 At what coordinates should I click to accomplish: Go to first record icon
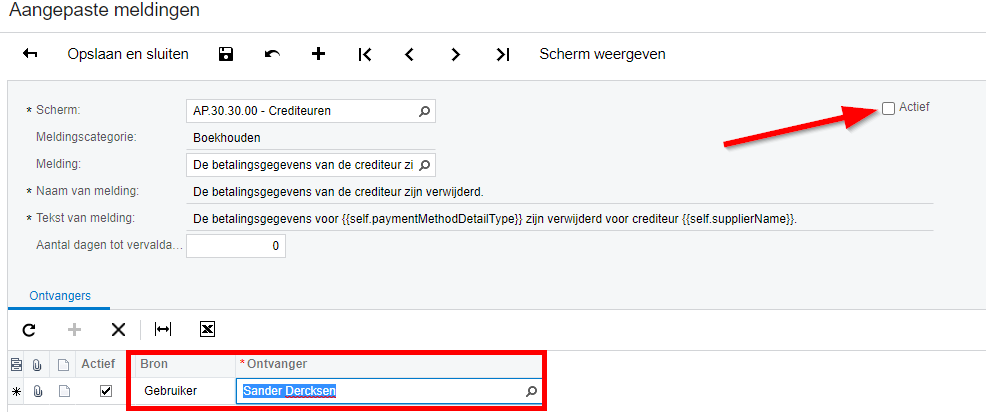pyautogui.click(x=365, y=55)
